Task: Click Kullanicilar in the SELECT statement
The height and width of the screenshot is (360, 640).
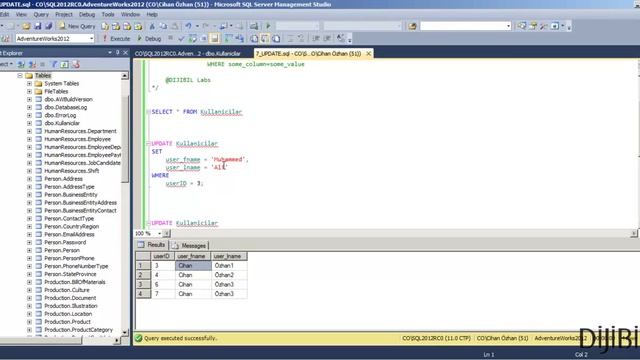Action: 221,112
